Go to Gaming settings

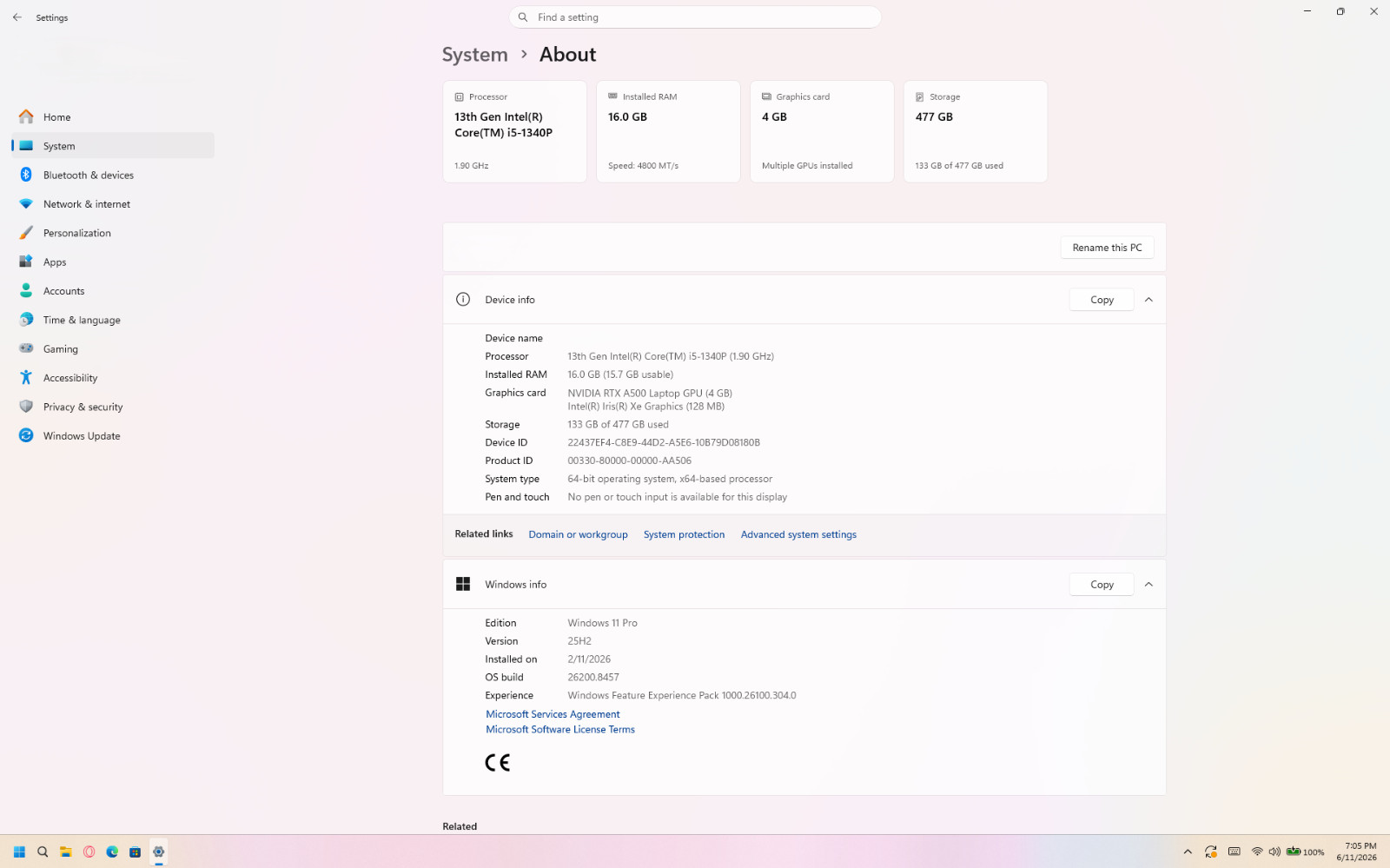pyautogui.click(x=113, y=349)
